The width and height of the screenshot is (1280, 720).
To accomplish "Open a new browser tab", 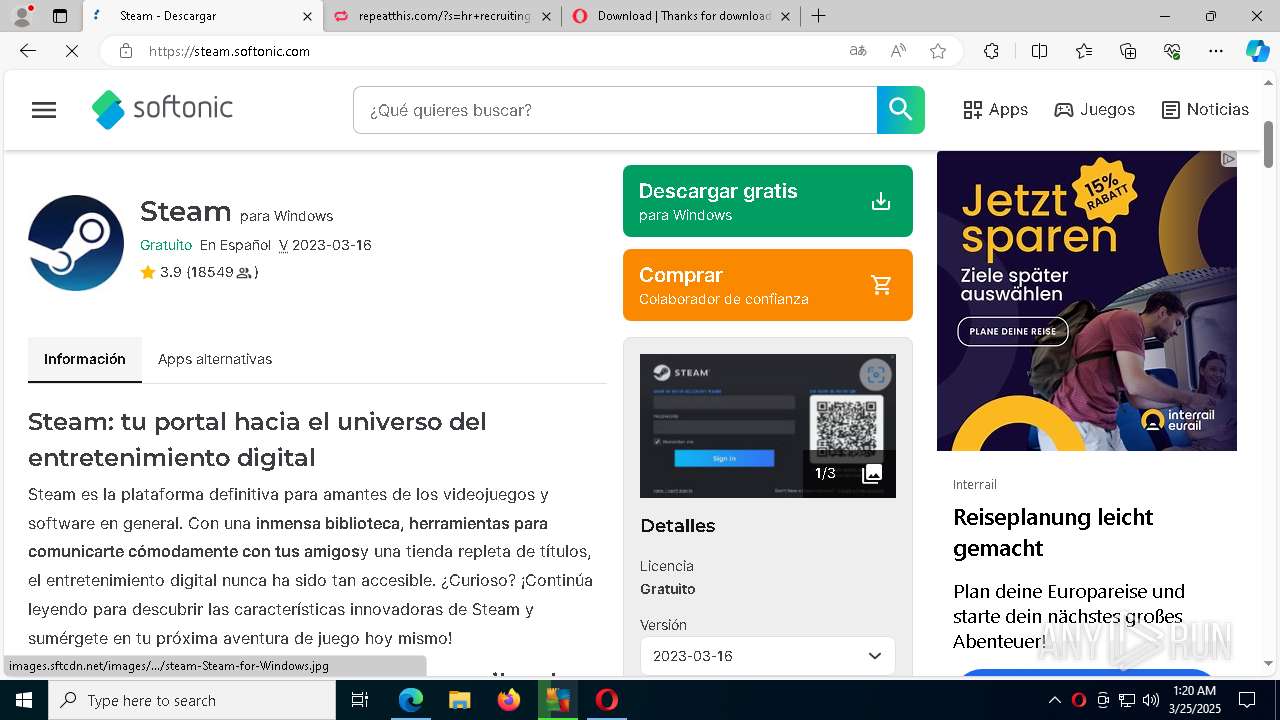I will pos(818,16).
